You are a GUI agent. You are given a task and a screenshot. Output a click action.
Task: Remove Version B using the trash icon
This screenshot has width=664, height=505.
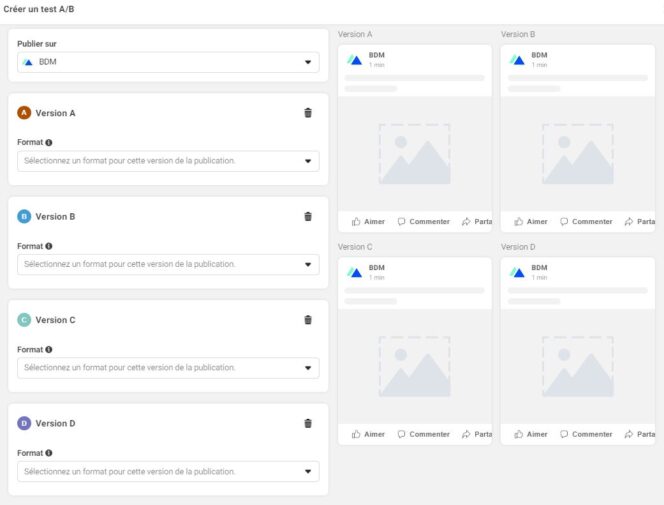coord(308,216)
